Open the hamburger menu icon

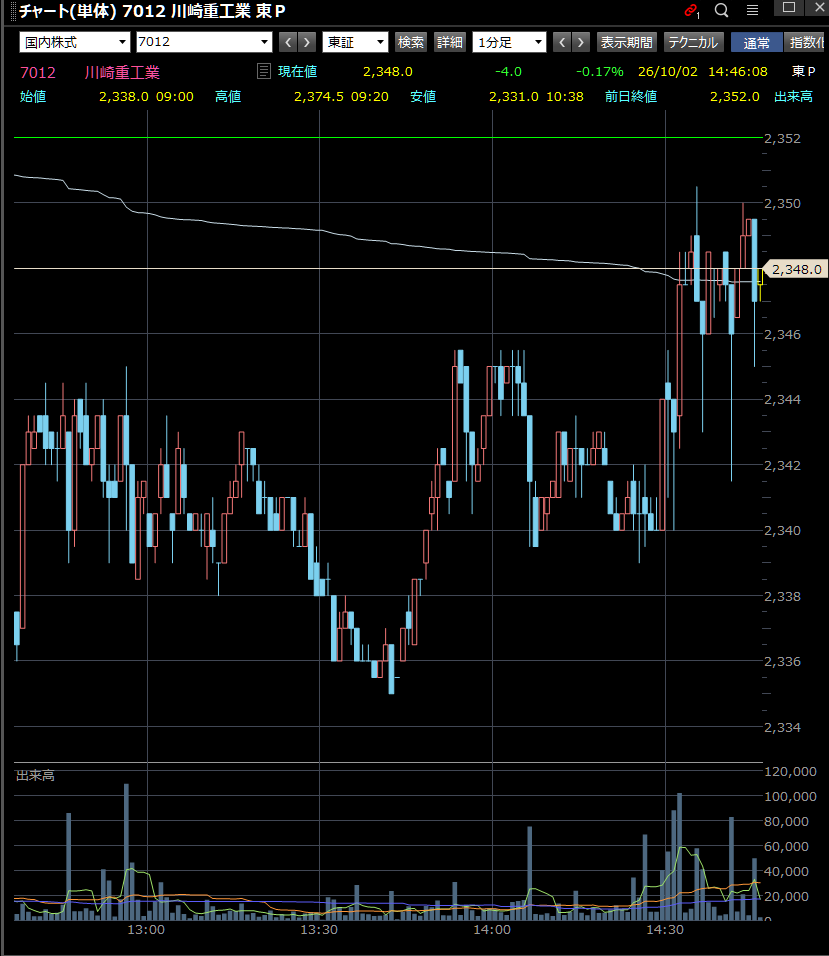[x=752, y=10]
